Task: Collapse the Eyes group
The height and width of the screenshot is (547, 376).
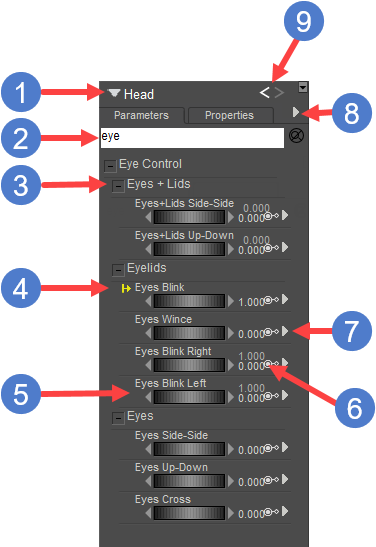Action: [118, 418]
